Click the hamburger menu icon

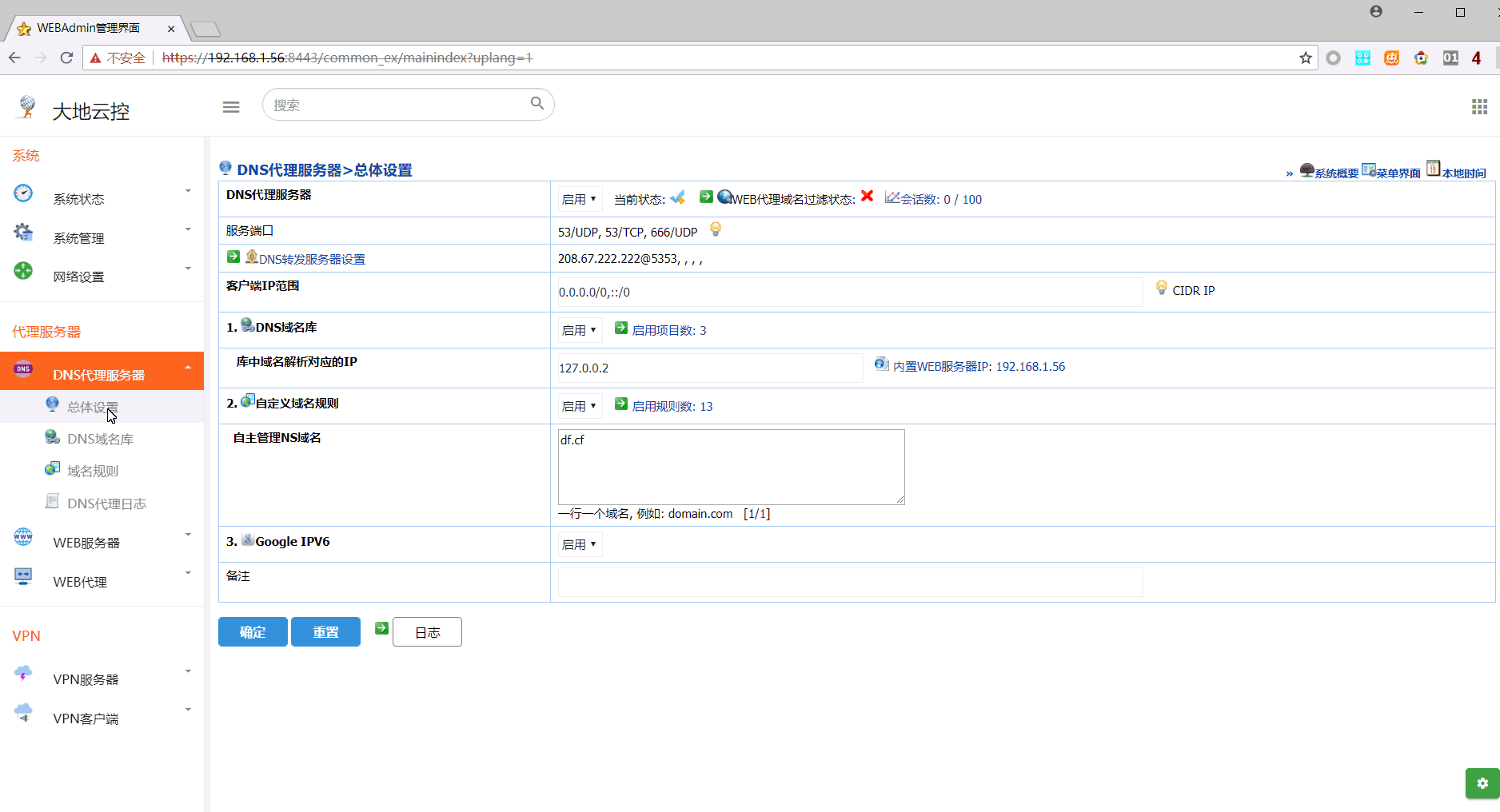coord(231,107)
